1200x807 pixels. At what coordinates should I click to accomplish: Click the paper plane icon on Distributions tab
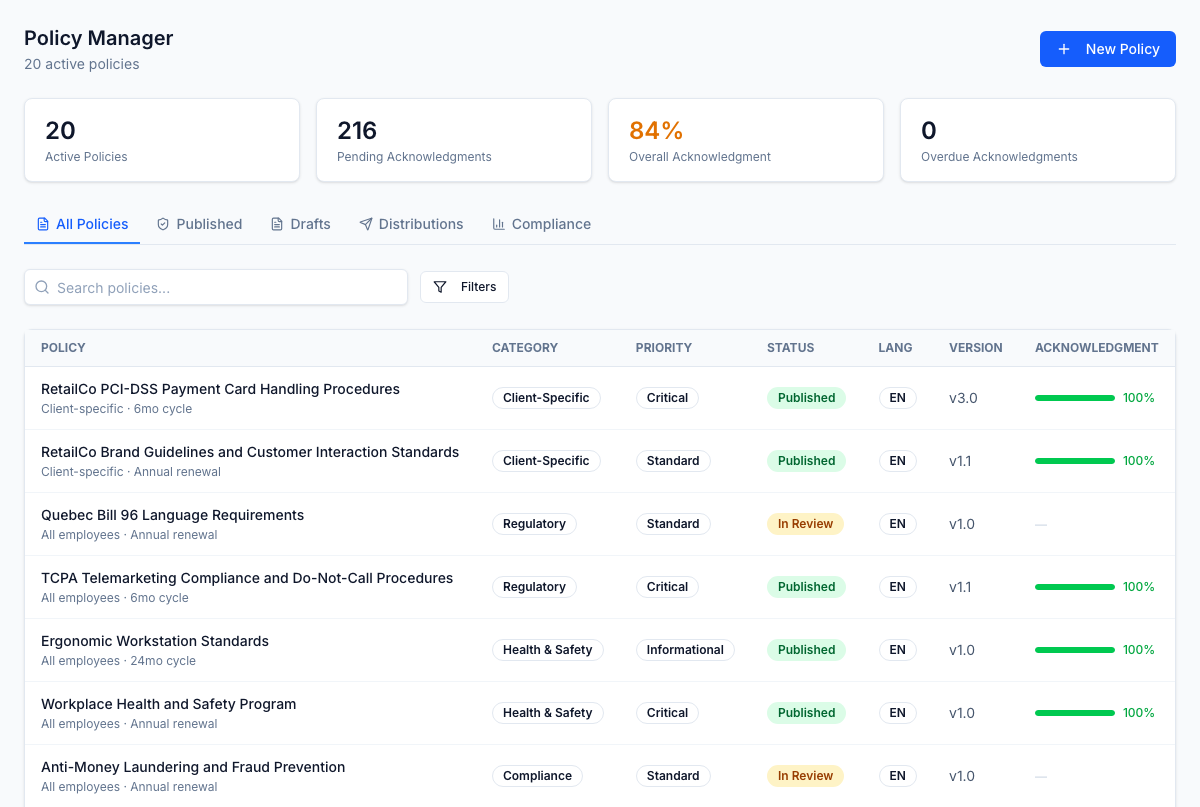click(x=366, y=224)
